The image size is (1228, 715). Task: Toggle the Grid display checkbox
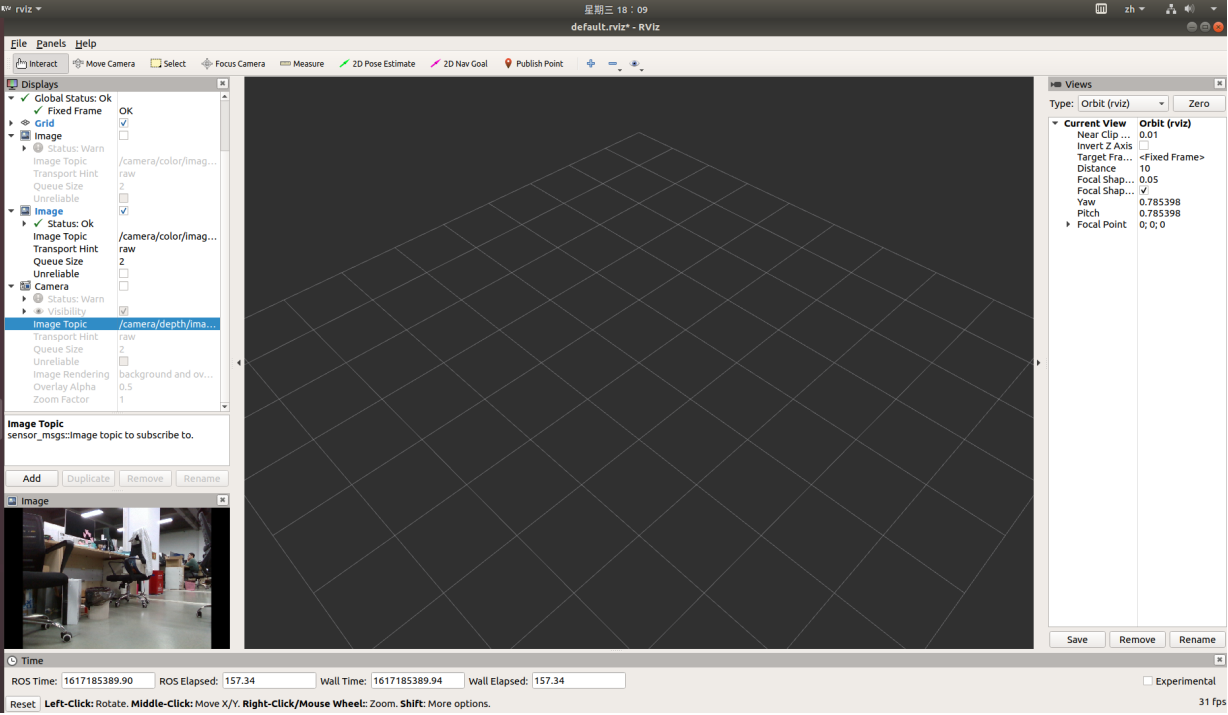click(124, 124)
